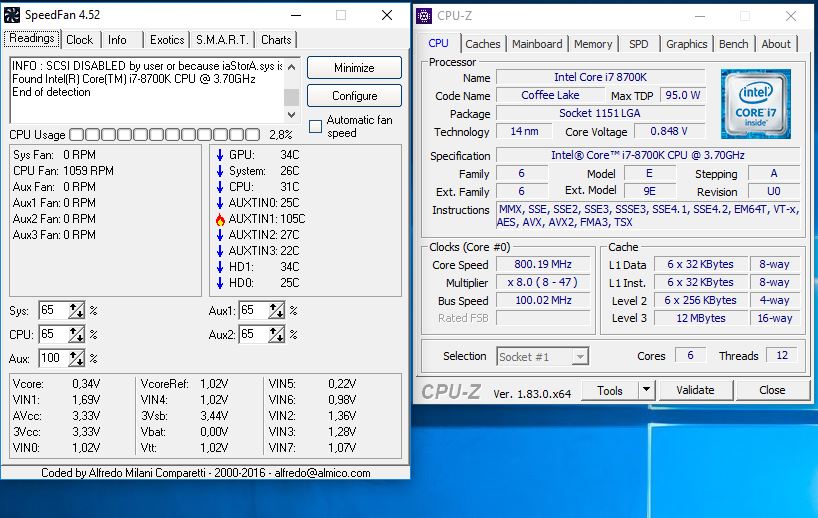Screen dimensions: 818x518
Task: Click the CPU speed input field showing 65
Action: (x=54, y=334)
